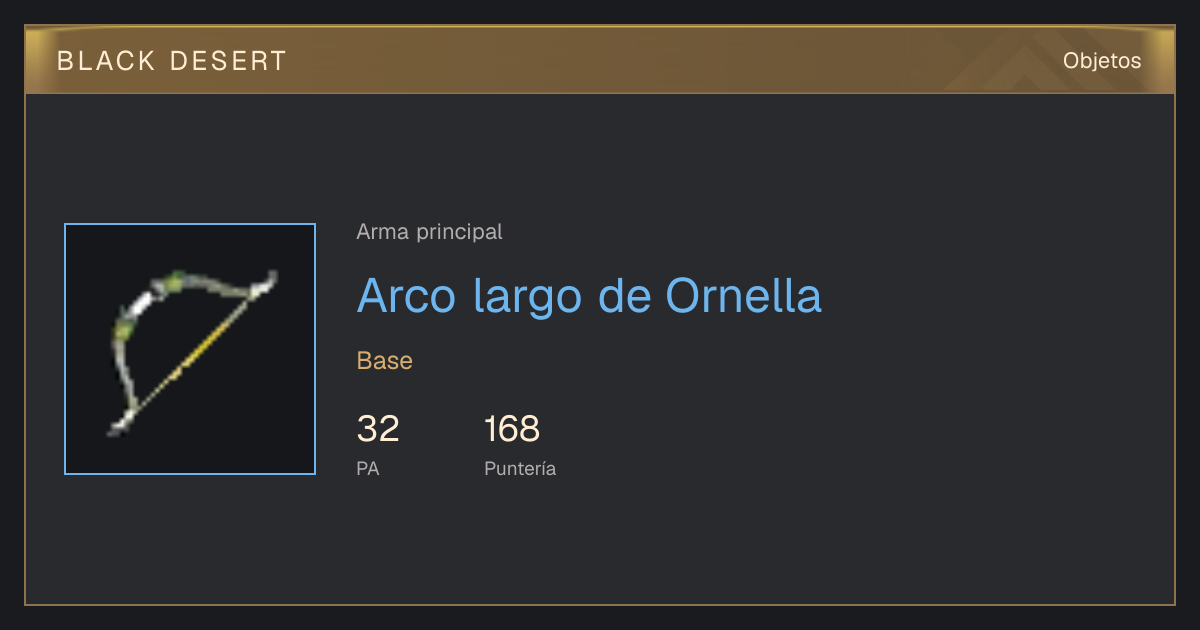Viewport: 1200px width, 630px height.
Task: Click the green gem on the bow's upper limb
Action: click(174, 282)
